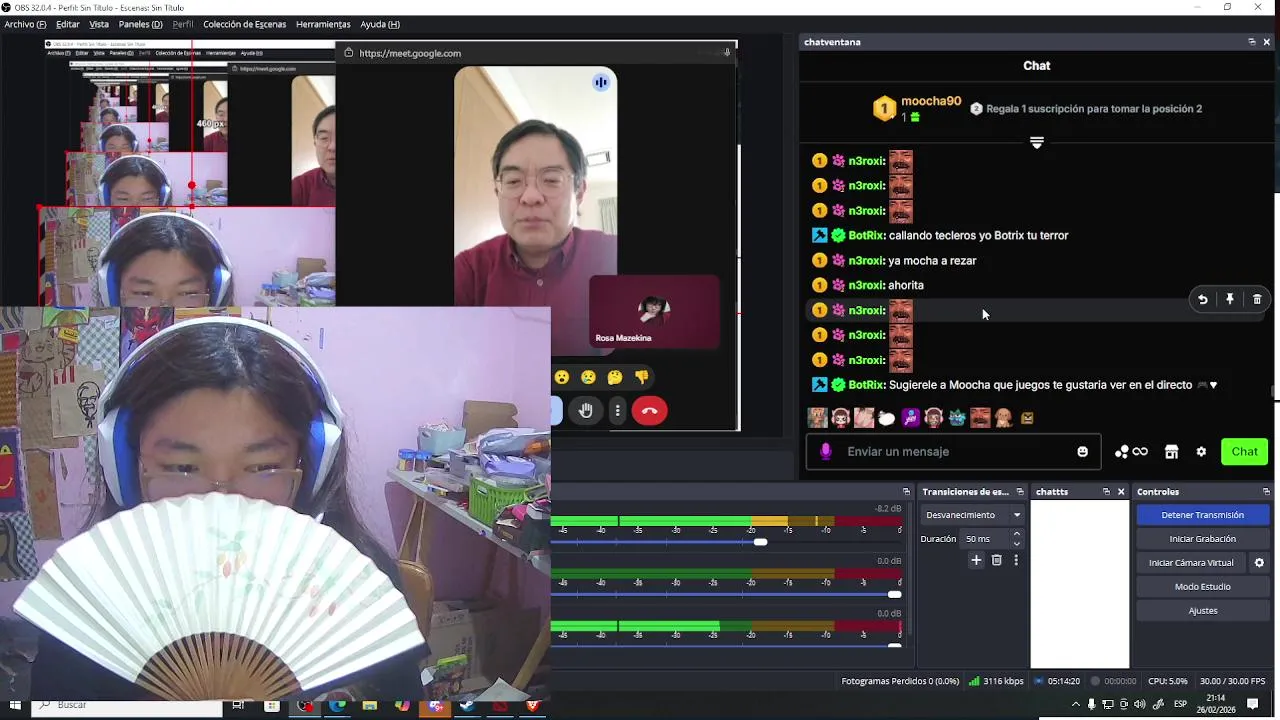Click red hang-up button in Meet preview

(649, 411)
